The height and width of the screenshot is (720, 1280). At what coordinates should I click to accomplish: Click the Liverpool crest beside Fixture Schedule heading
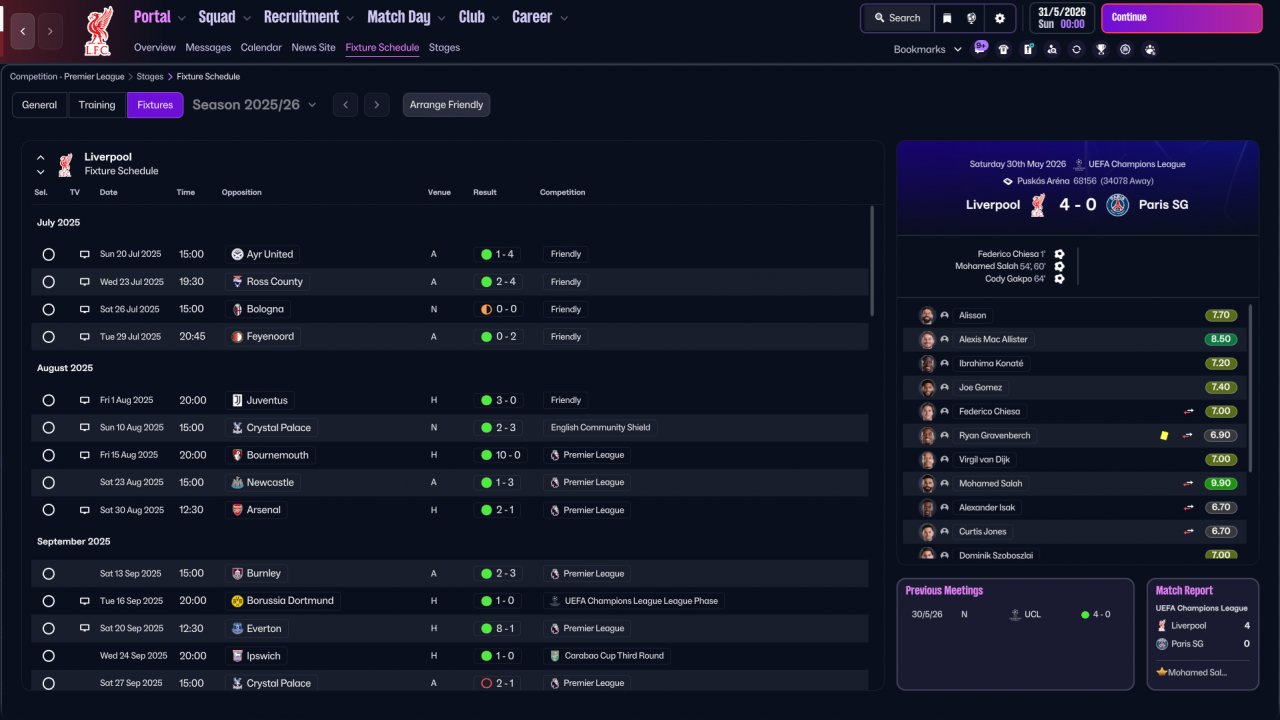(65, 164)
